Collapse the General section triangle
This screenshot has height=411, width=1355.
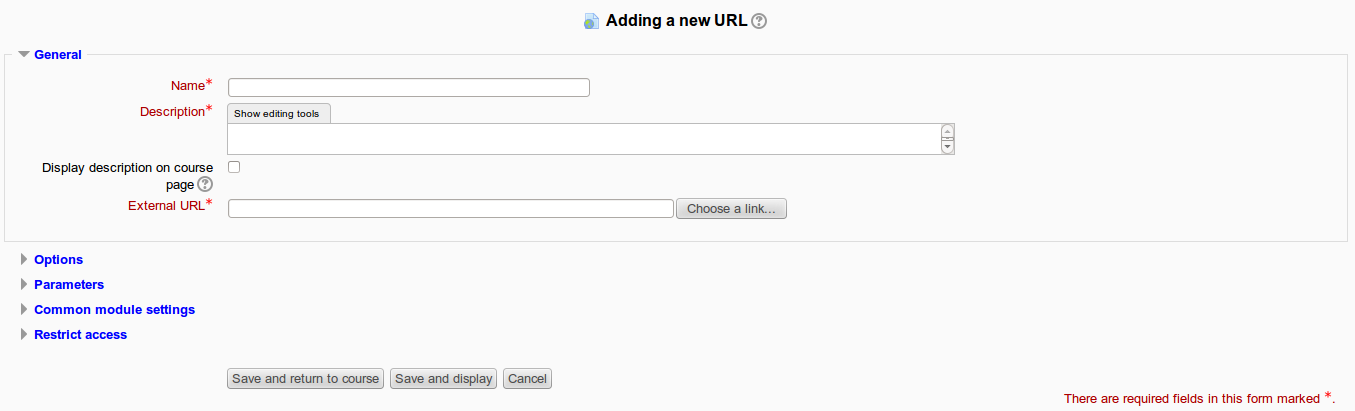point(24,55)
